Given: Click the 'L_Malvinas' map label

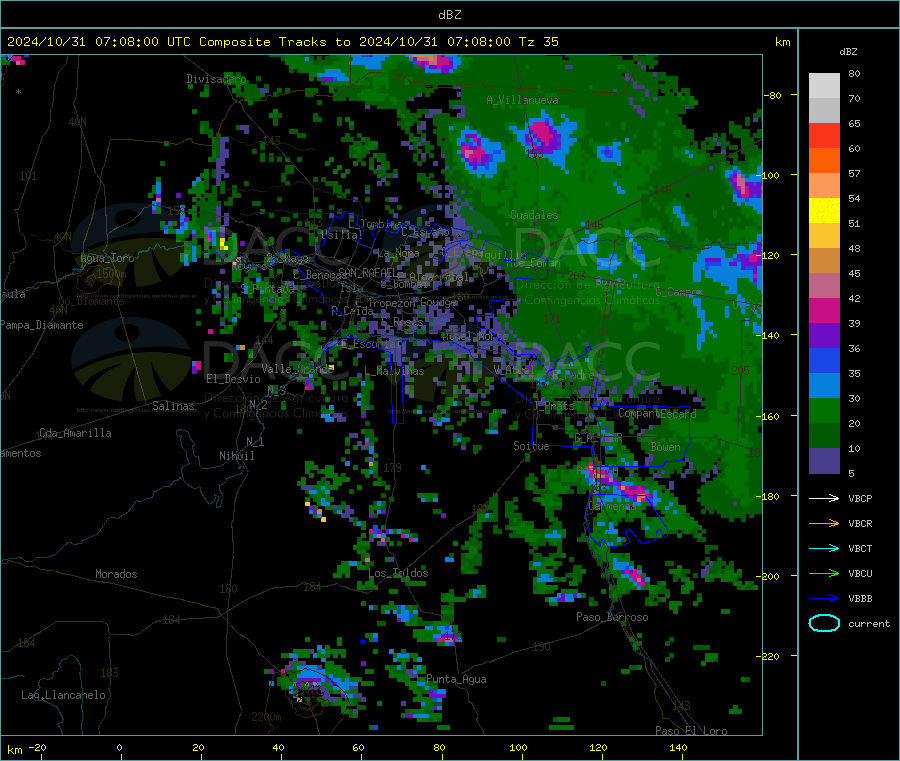Looking at the screenshot, I should tap(394, 371).
